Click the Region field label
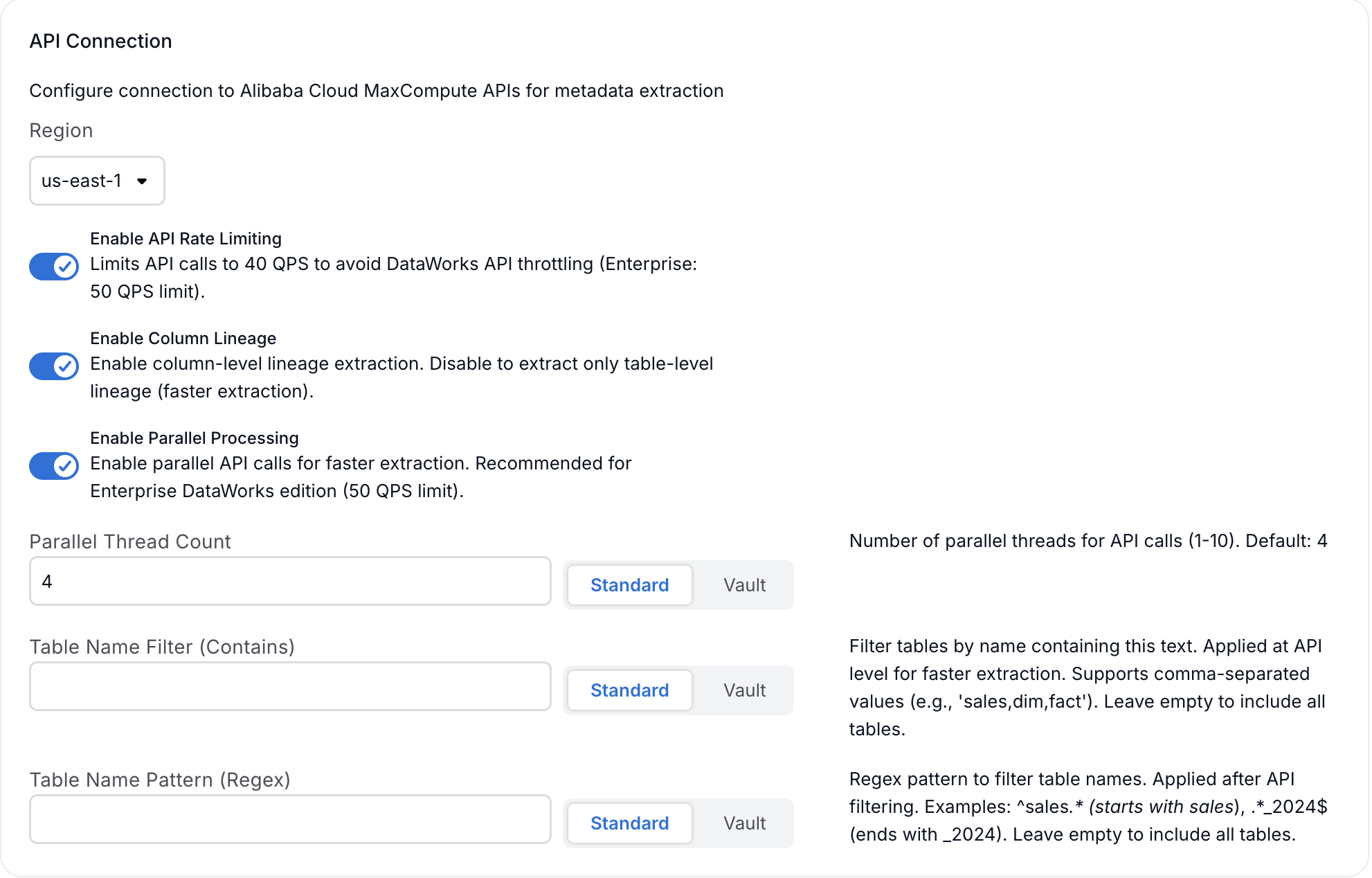Image resolution: width=1372 pixels, height=878 pixels. pyautogui.click(x=61, y=130)
